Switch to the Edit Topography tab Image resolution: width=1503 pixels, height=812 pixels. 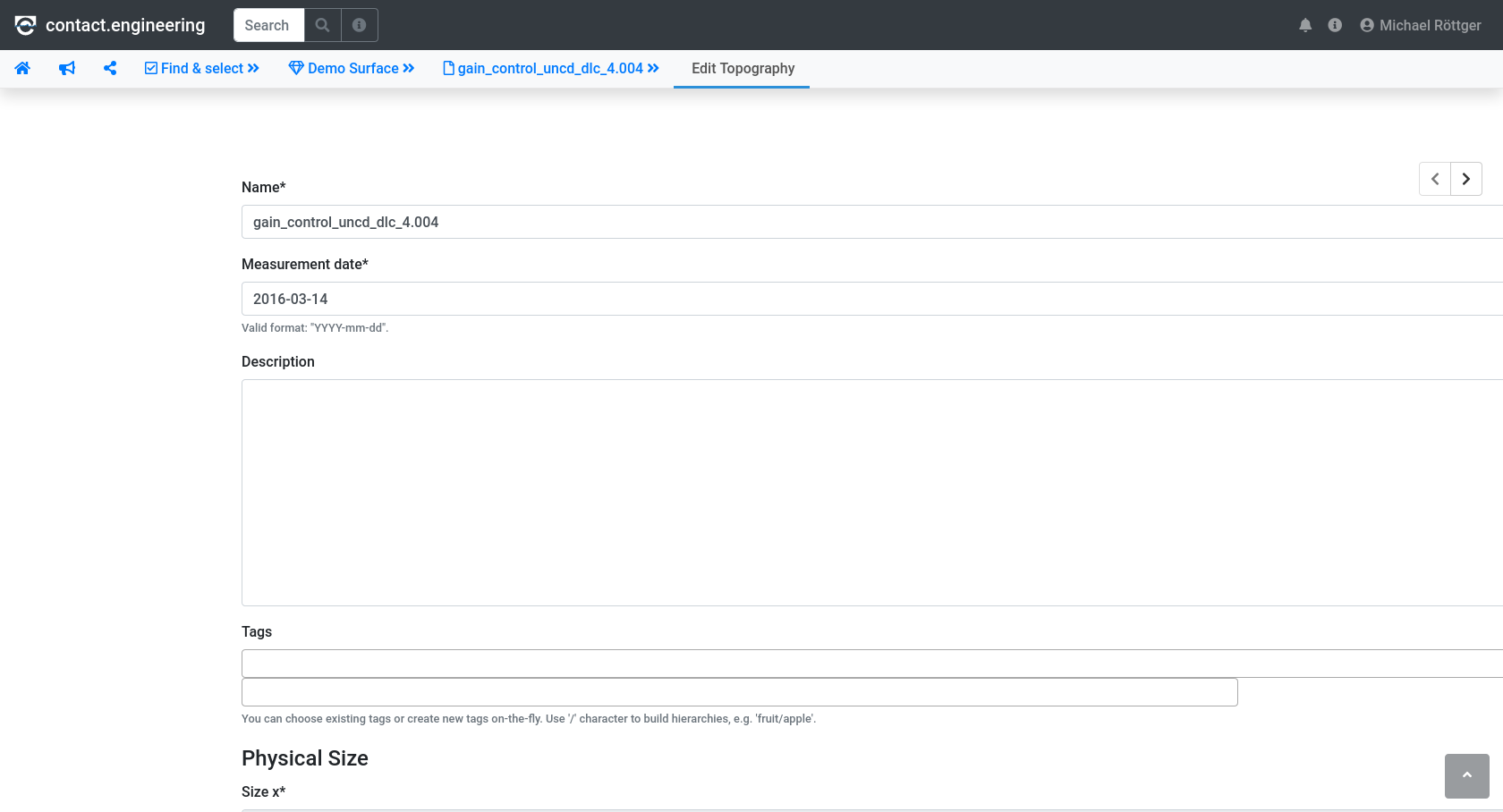point(742,68)
